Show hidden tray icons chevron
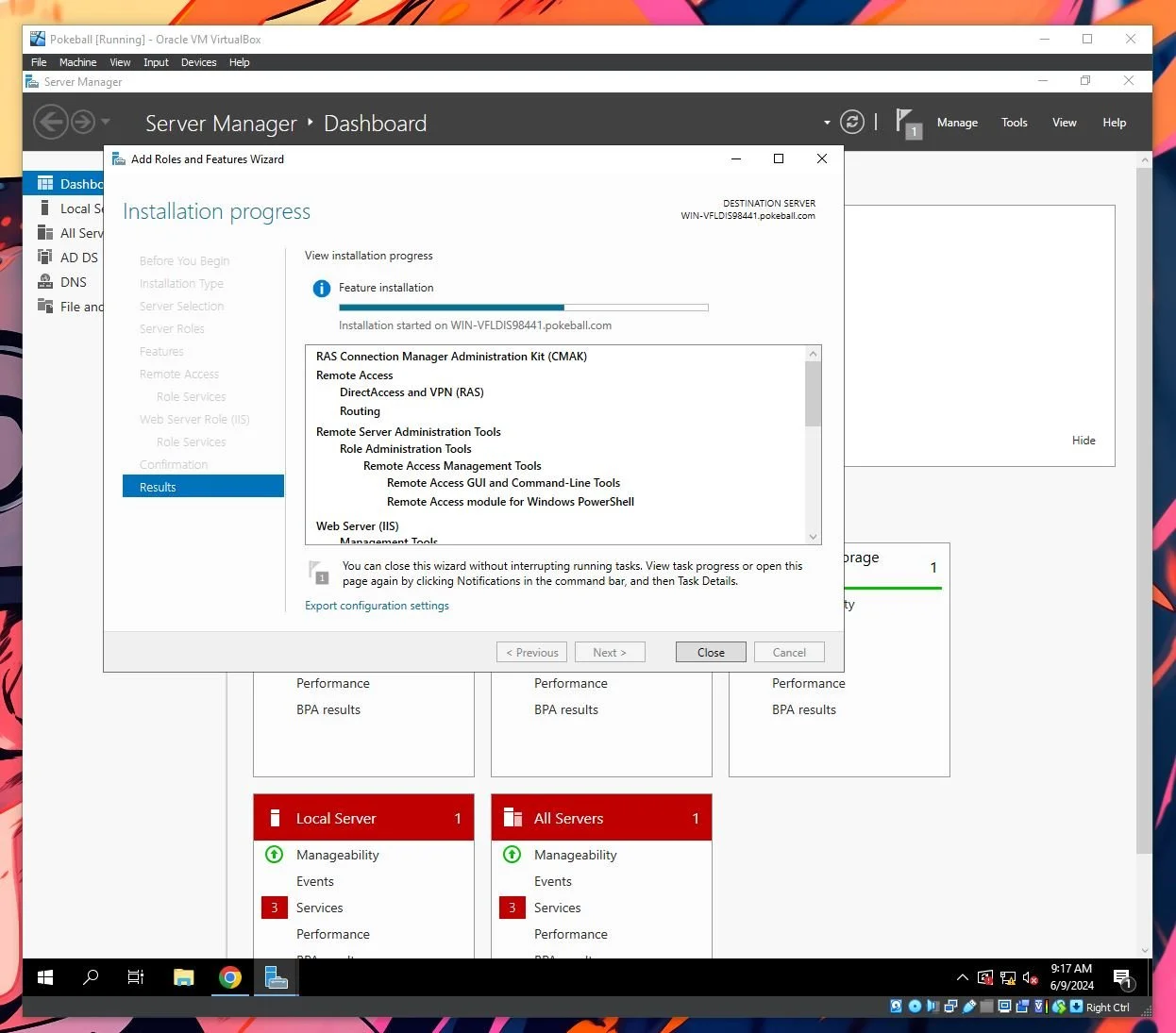 (962, 977)
